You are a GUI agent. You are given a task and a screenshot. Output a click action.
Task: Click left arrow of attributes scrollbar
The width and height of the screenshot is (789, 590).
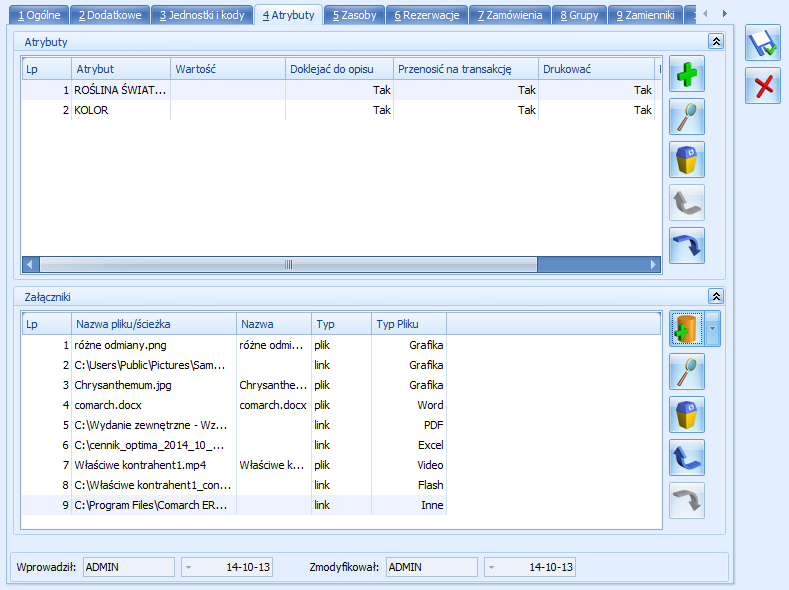click(x=30, y=264)
